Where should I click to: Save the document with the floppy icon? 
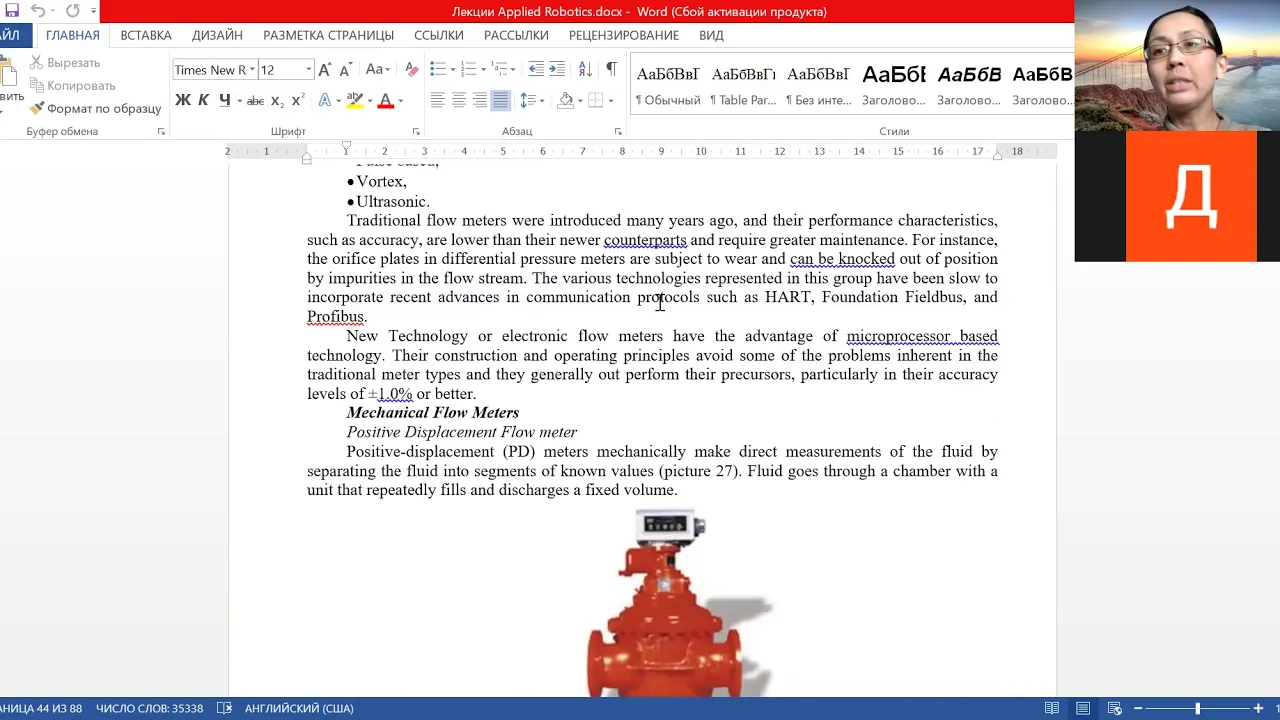tap(11, 11)
